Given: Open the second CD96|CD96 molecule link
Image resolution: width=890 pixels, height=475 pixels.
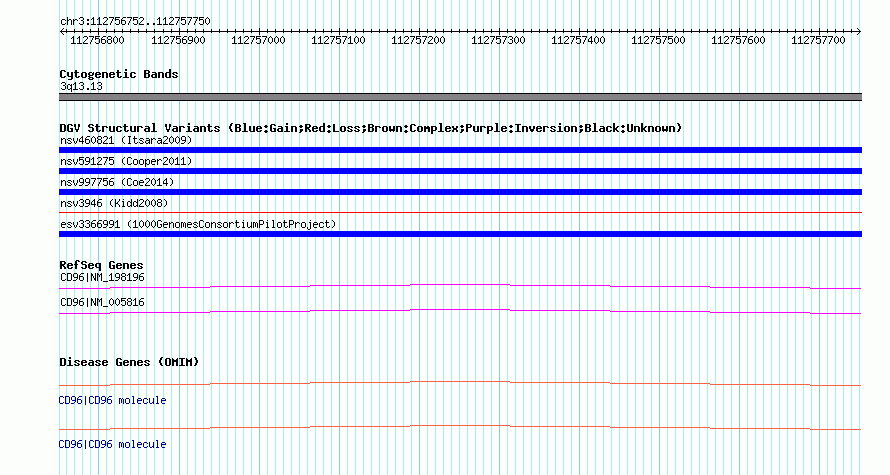Looking at the screenshot, I should [112, 444].
